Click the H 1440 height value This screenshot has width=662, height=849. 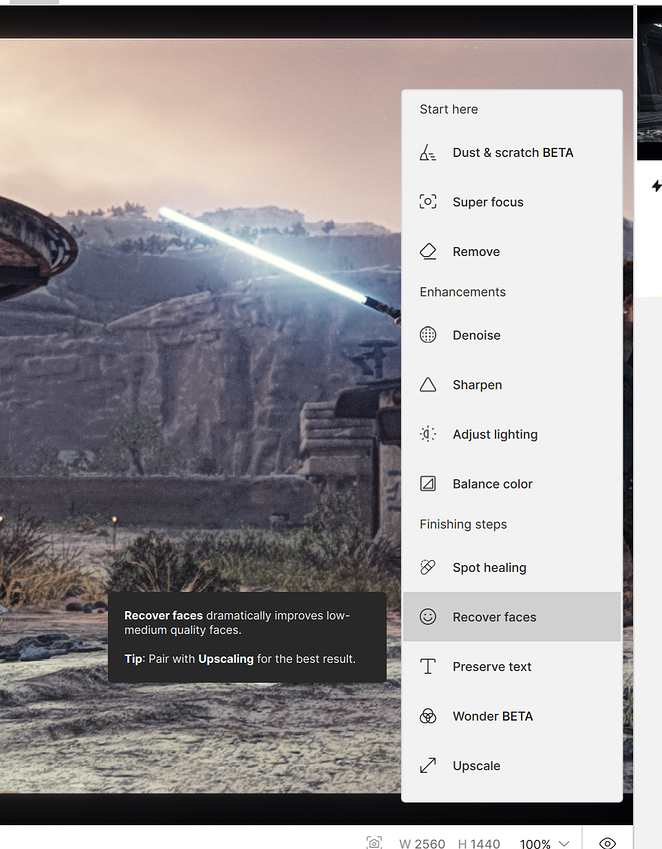[479, 843]
